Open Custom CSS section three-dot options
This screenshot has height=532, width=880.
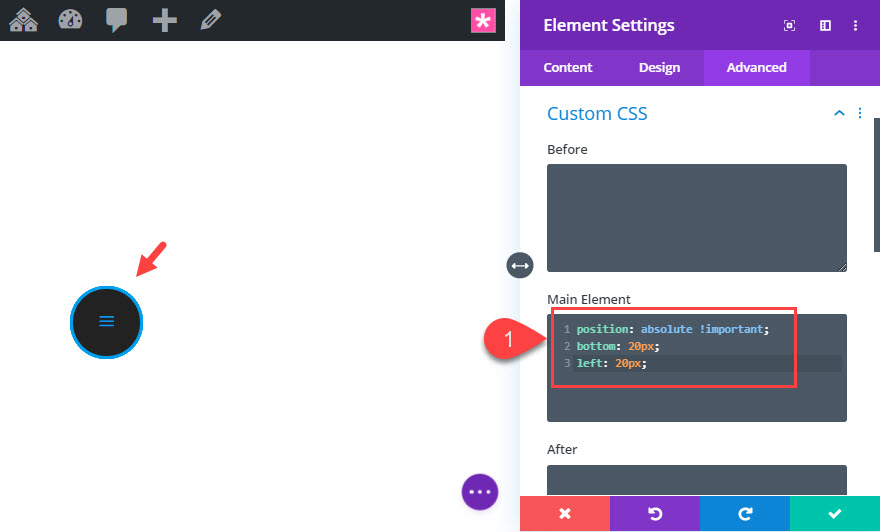tap(860, 113)
